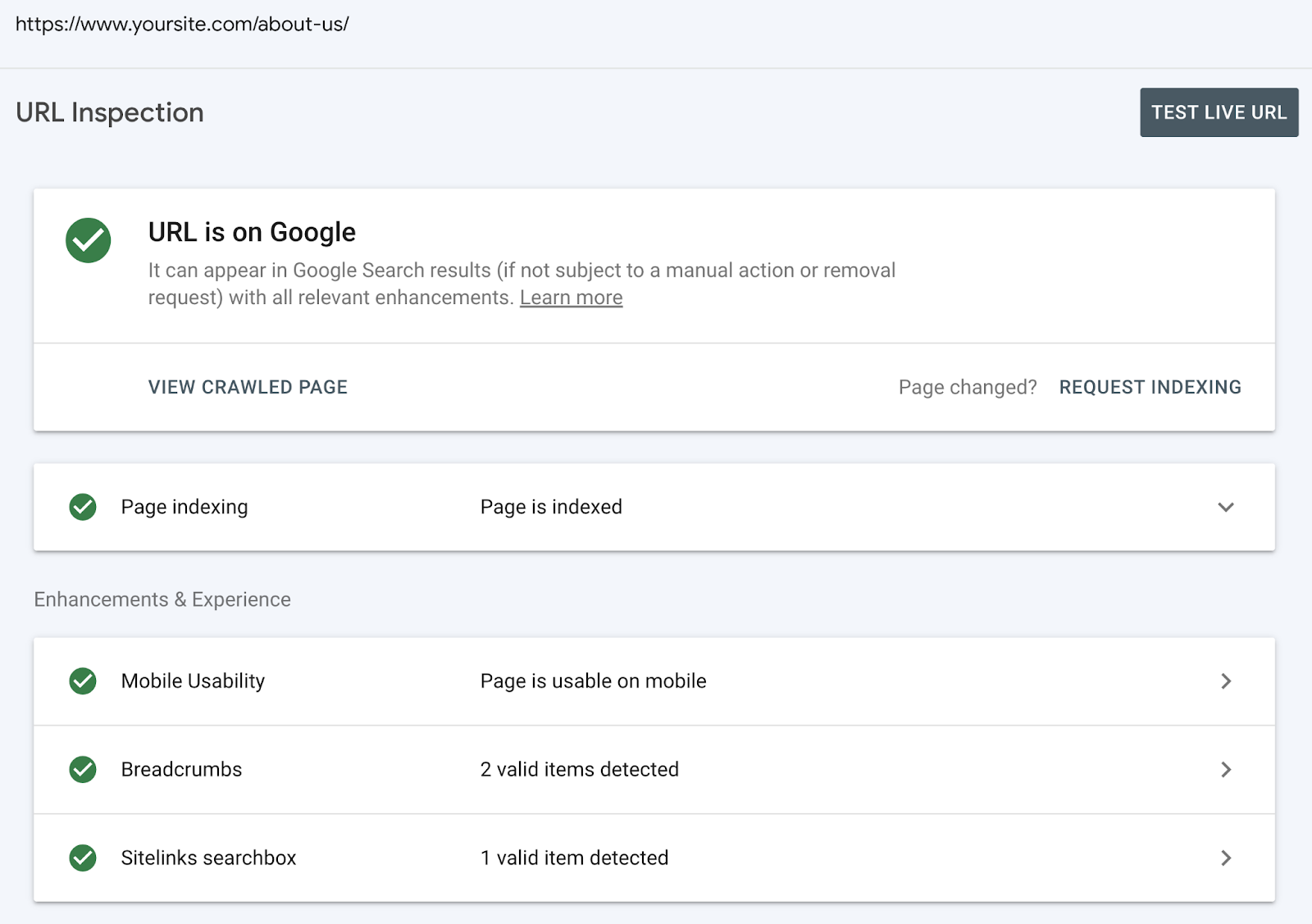The image size is (1312, 924).
Task: Open the Mobile Usability report details
Action: click(1225, 681)
